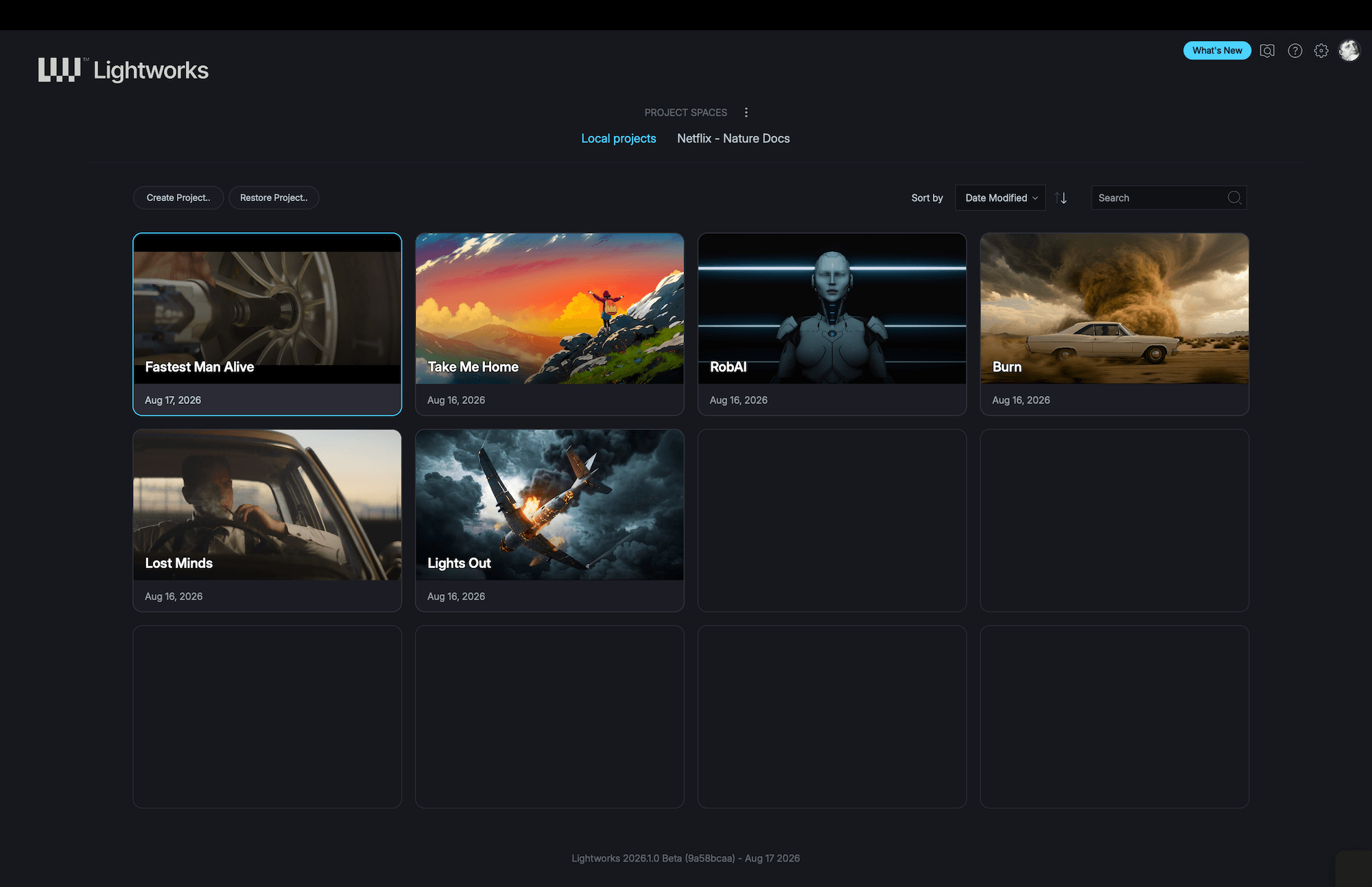Open the user profile avatar
Image resolution: width=1372 pixels, height=887 pixels.
tap(1349, 50)
